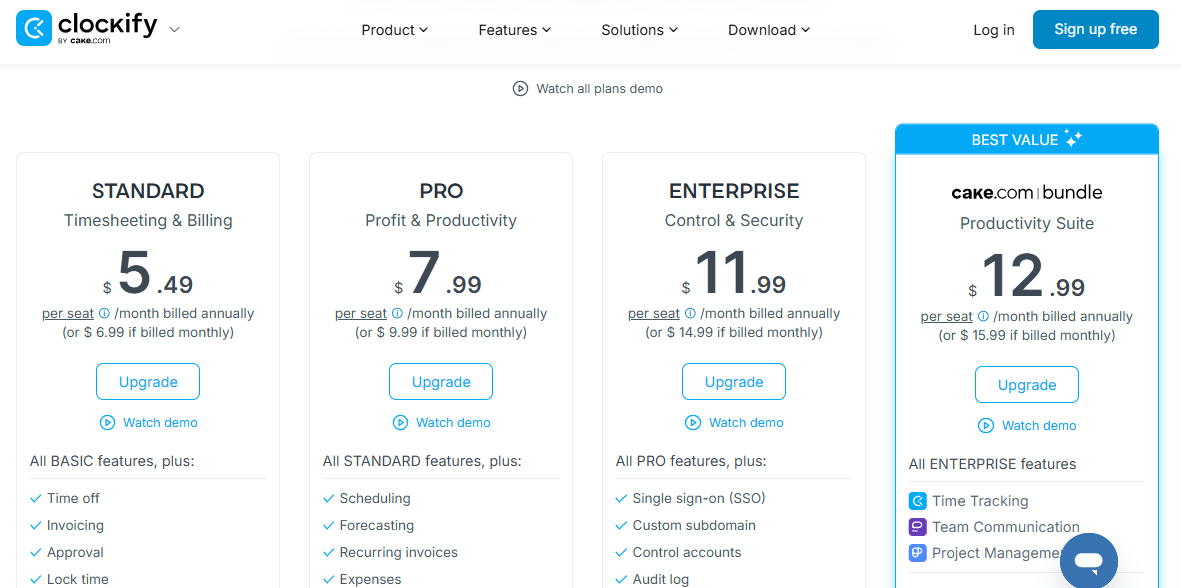This screenshot has height=588, width=1181.
Task: Open the Download menu
Action: (768, 30)
